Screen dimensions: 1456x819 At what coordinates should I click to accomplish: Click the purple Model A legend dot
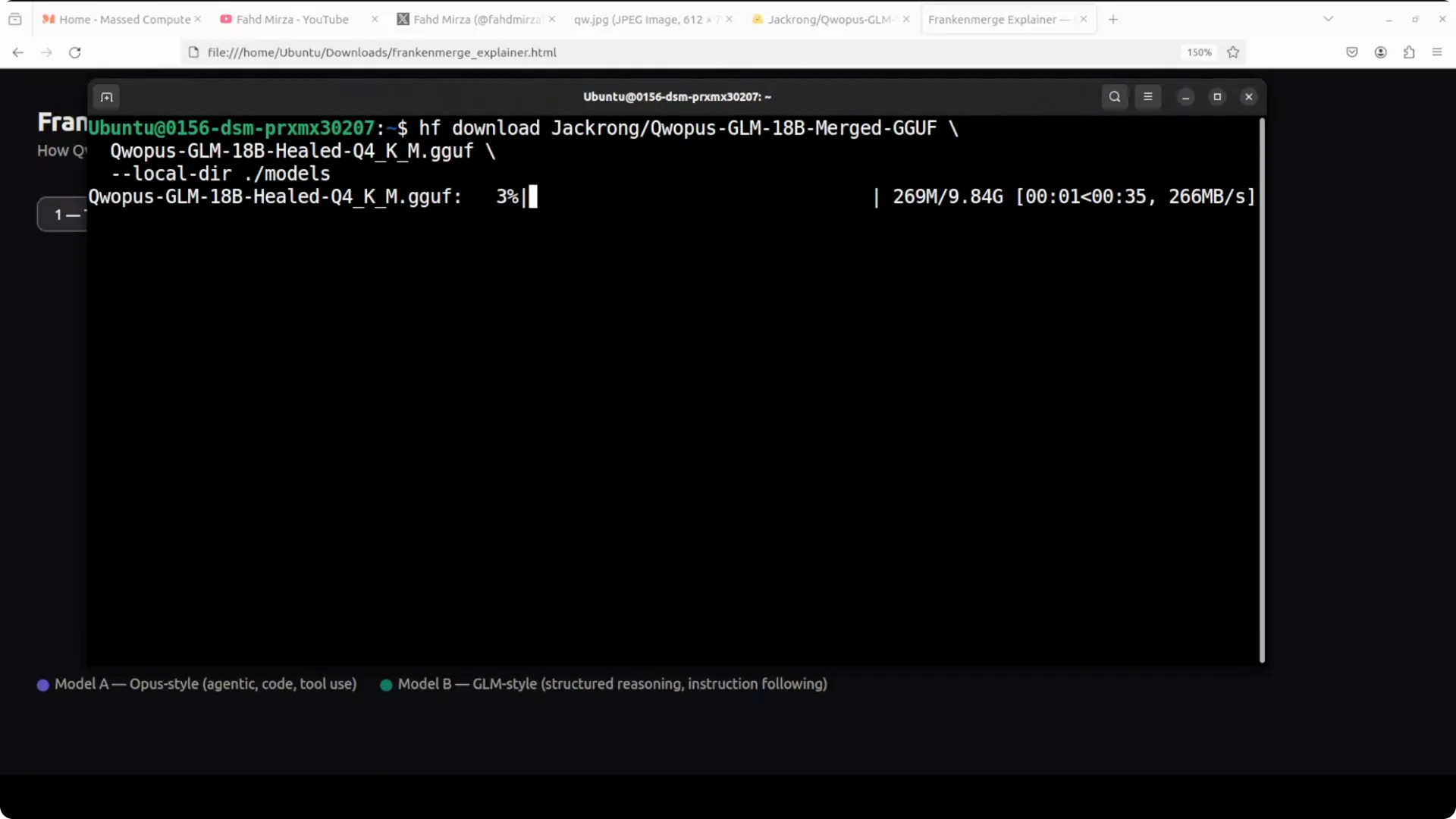pos(43,685)
